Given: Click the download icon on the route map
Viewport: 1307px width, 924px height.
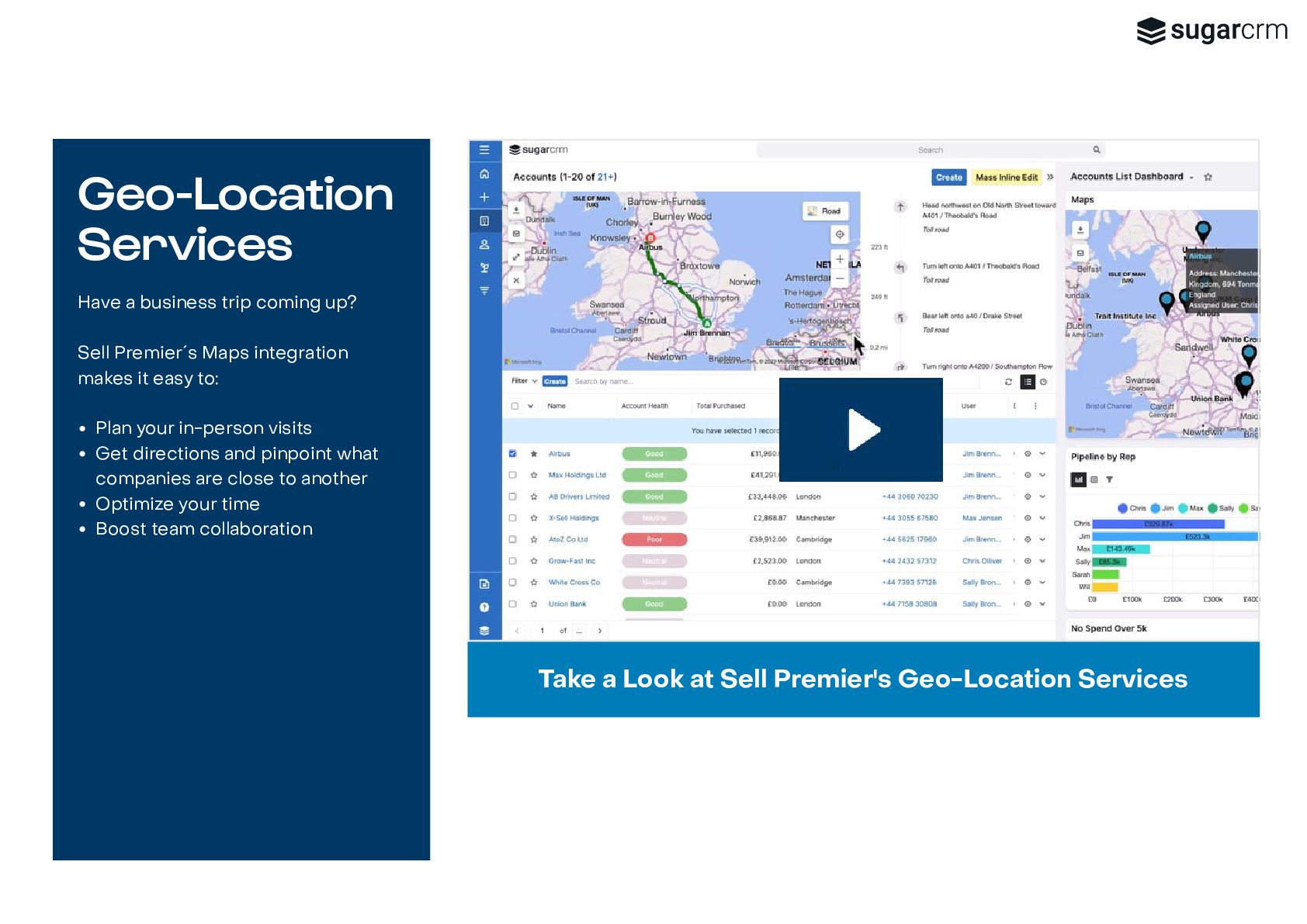Looking at the screenshot, I should tap(516, 209).
